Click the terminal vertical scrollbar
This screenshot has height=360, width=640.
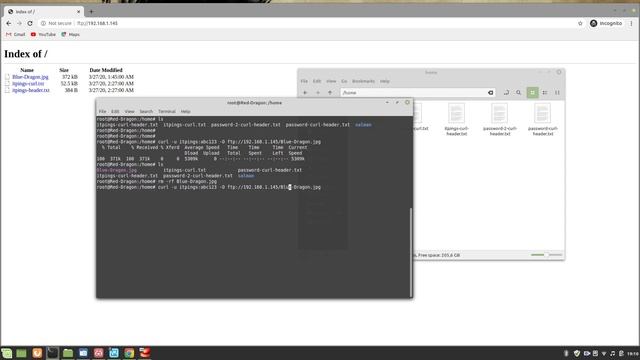[x=411, y=252]
